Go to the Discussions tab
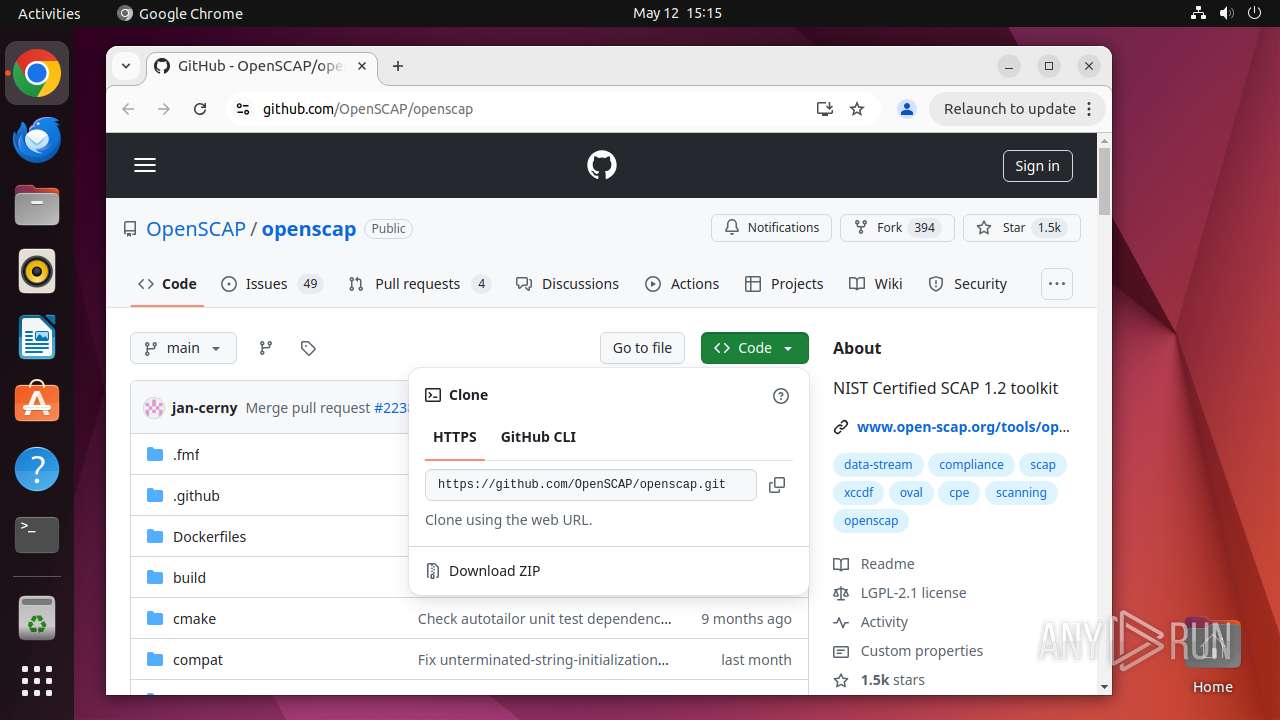Image resolution: width=1280 pixels, height=720 pixels. coord(567,284)
